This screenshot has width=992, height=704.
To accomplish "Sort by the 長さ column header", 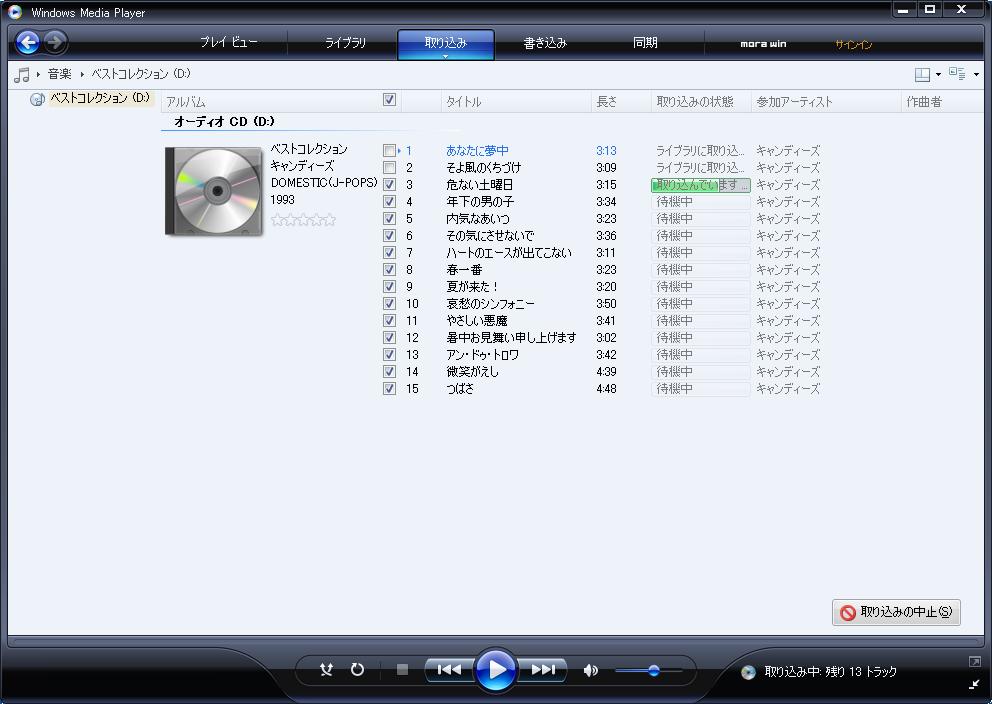I will (621, 102).
